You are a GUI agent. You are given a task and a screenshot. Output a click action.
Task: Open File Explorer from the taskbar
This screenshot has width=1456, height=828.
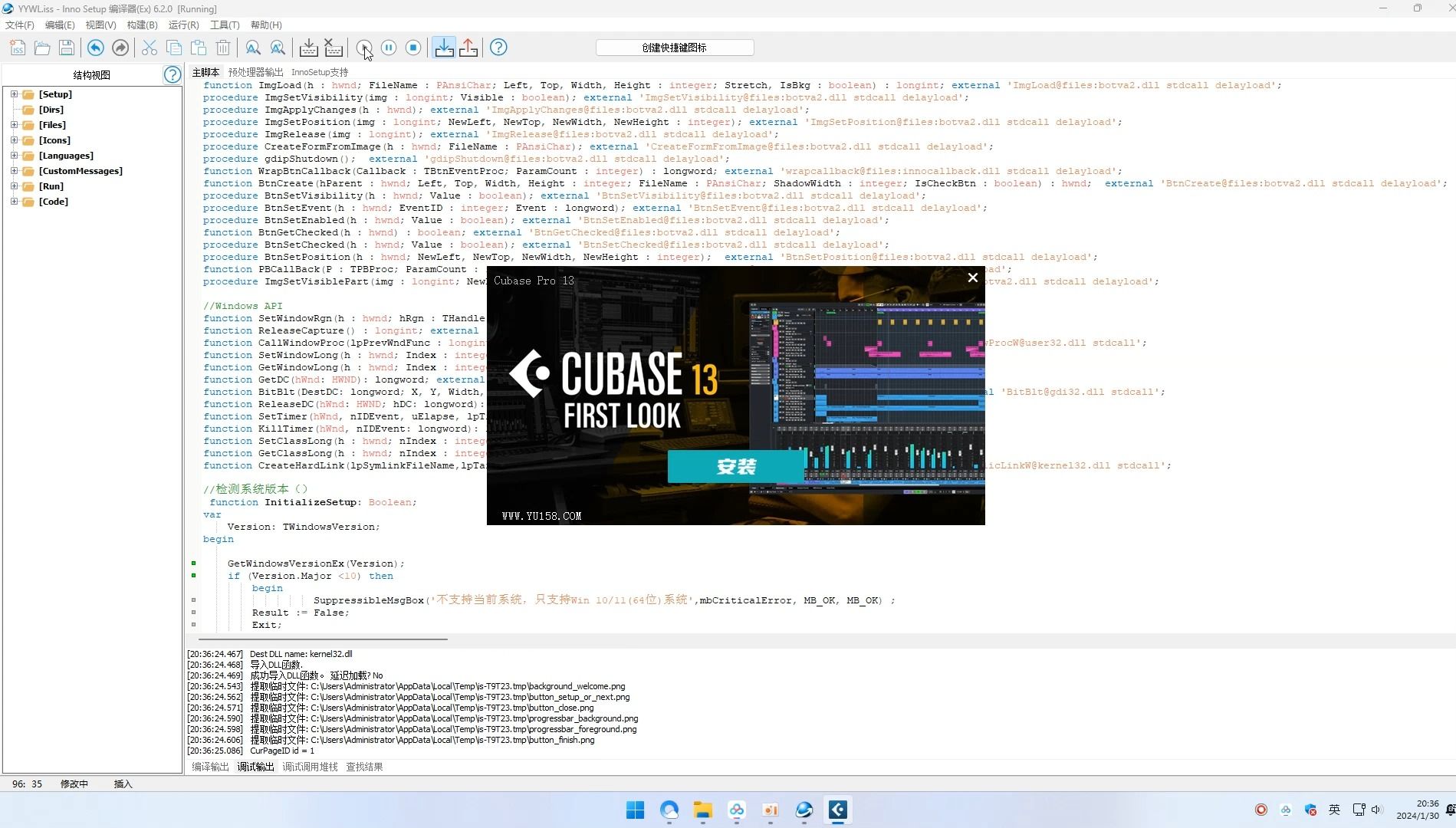pyautogui.click(x=703, y=810)
